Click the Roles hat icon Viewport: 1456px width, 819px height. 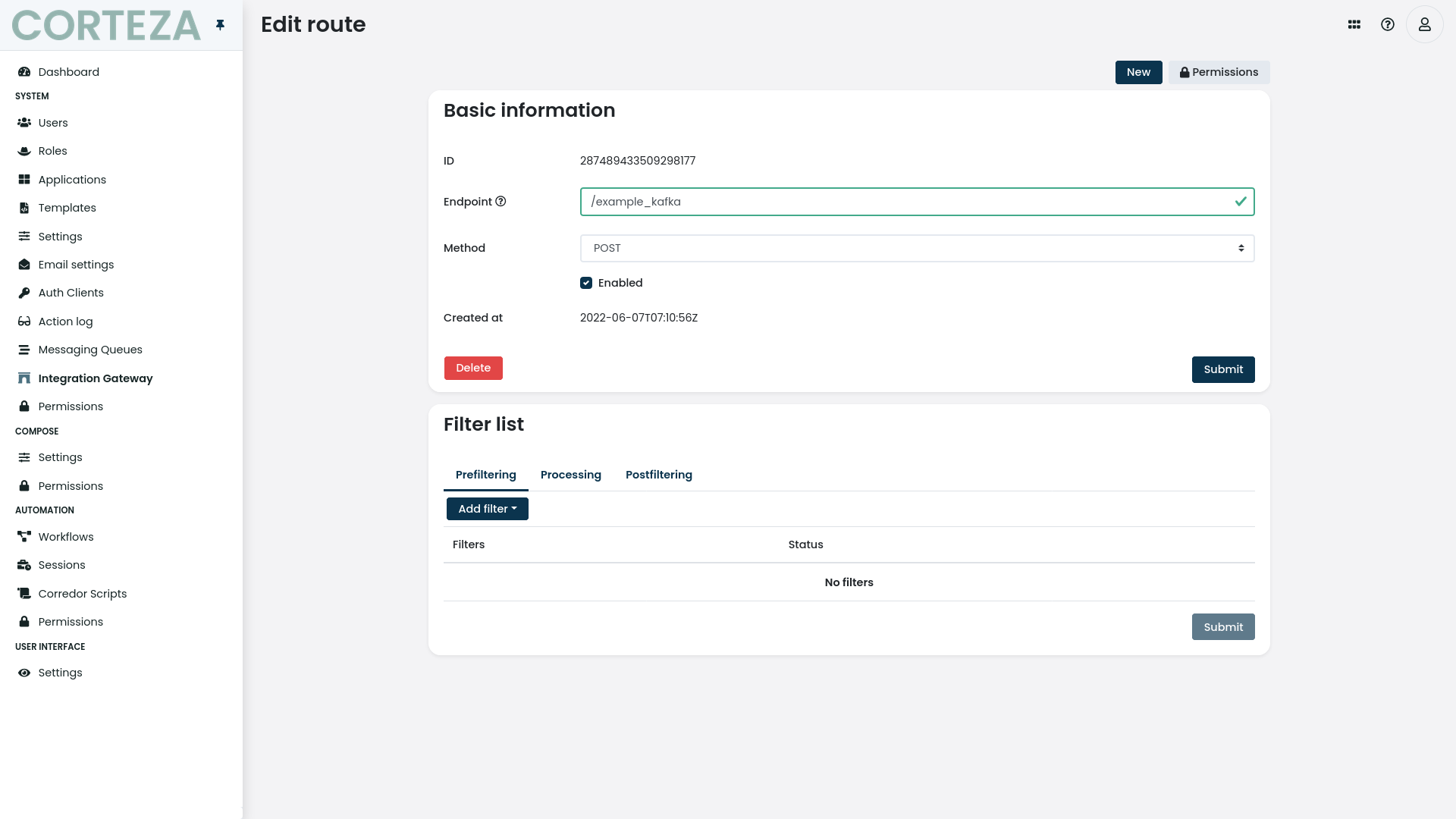pyautogui.click(x=24, y=151)
